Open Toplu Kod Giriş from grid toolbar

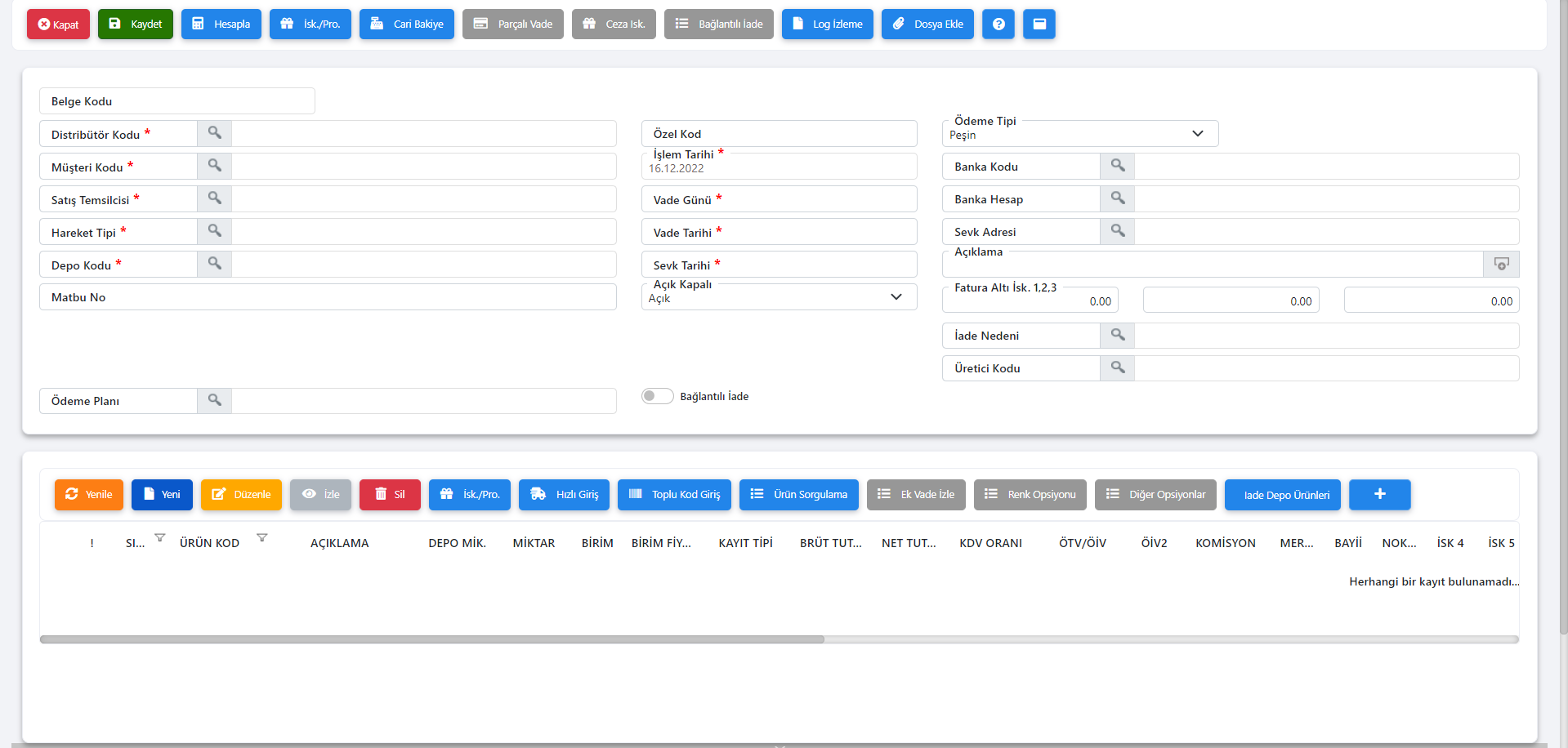click(674, 495)
